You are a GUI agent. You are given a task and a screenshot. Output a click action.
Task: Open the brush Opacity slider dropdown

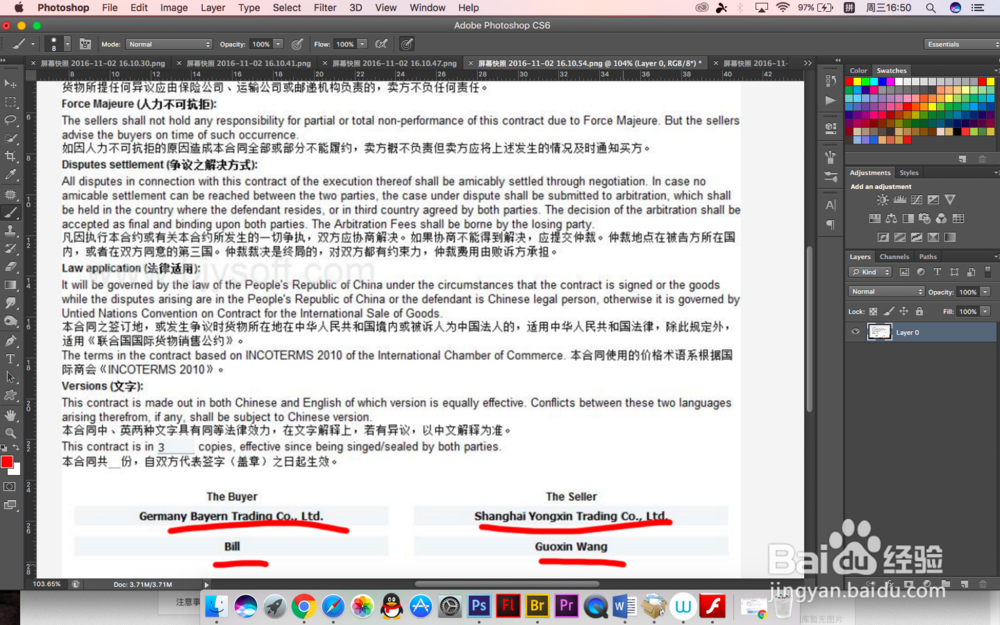[x=278, y=44]
